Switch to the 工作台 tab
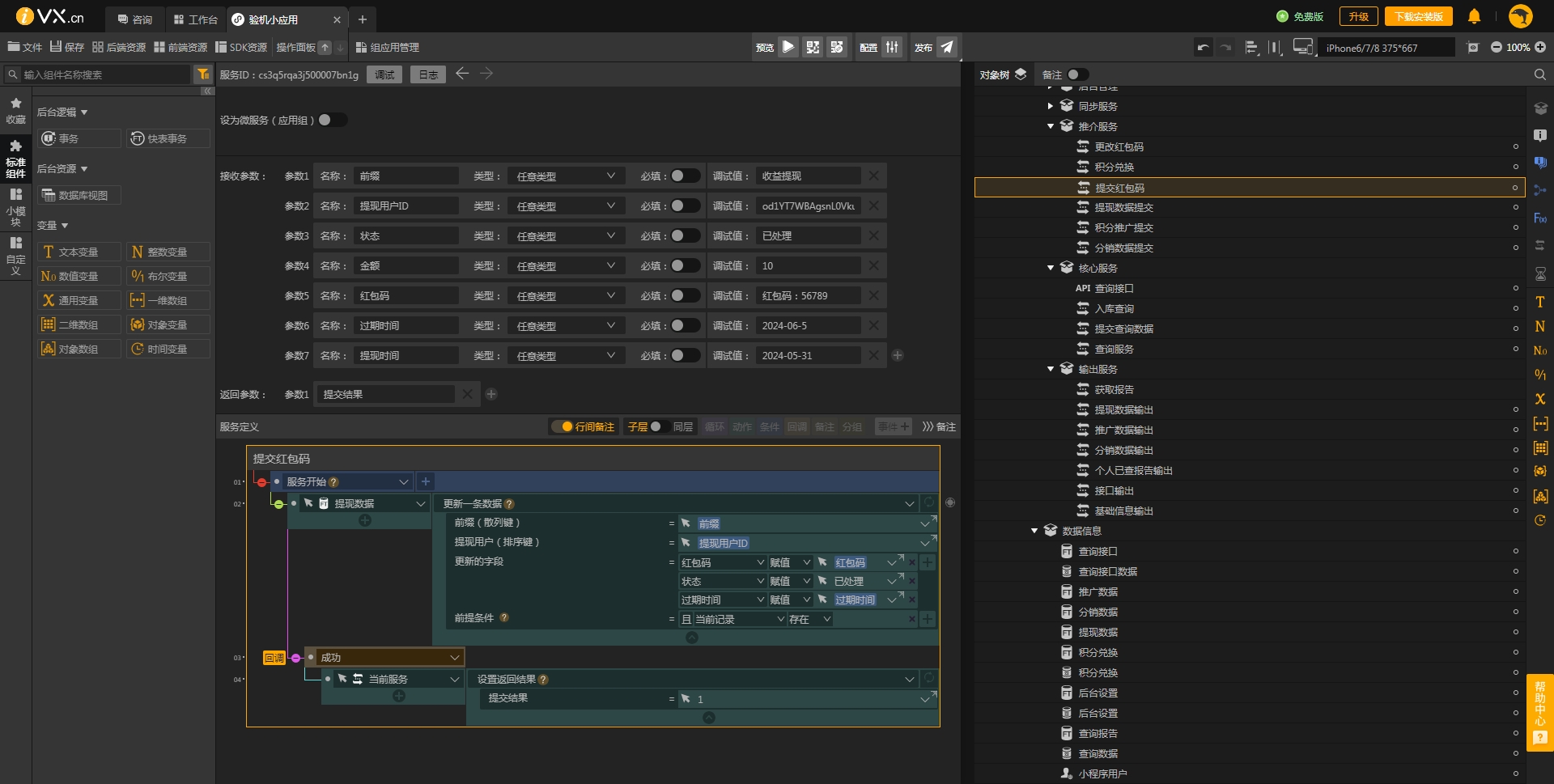The image size is (1554, 784). click(x=195, y=19)
